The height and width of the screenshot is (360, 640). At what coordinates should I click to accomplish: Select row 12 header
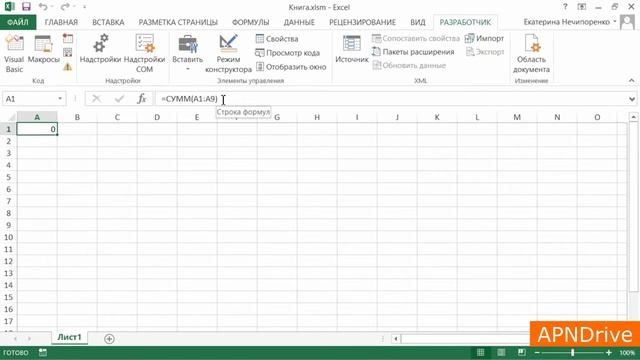tap(9, 261)
